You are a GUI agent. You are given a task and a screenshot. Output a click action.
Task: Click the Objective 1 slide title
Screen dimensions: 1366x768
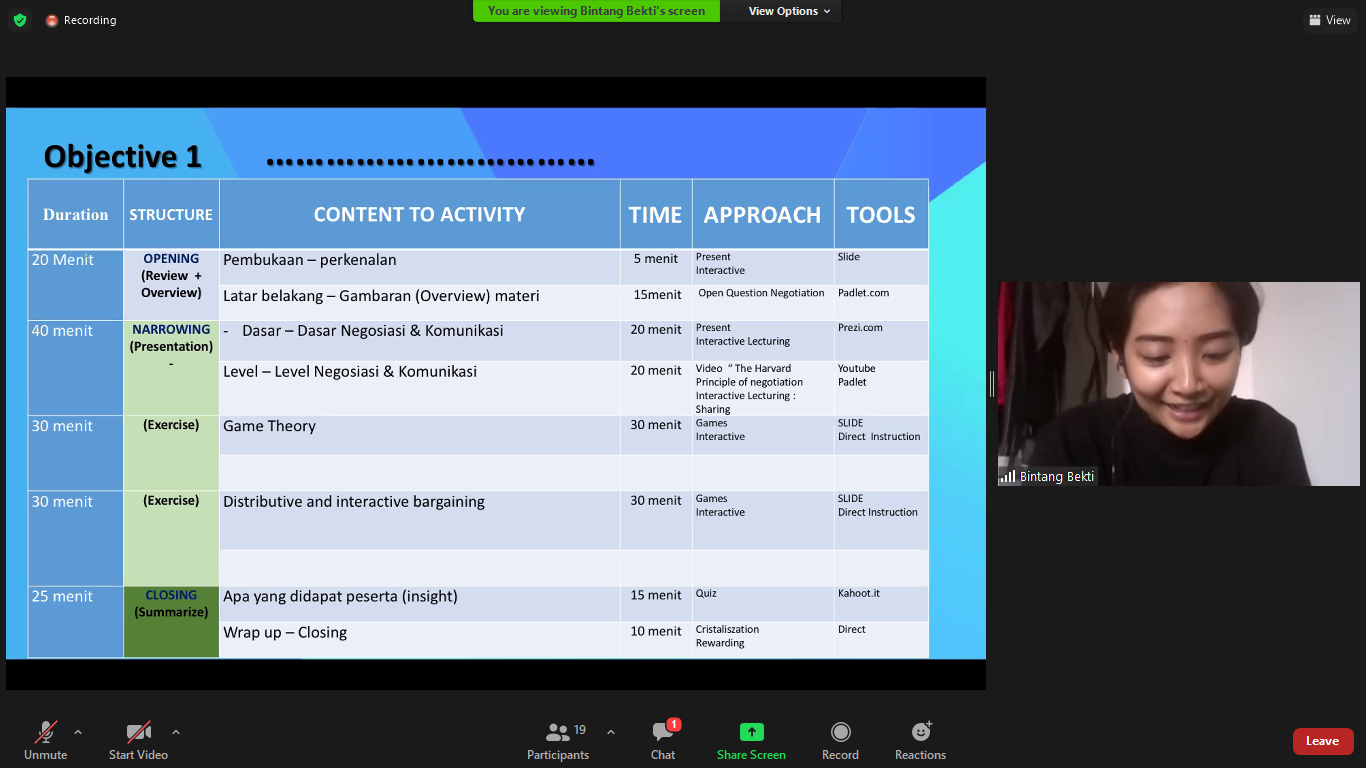pyautogui.click(x=123, y=157)
